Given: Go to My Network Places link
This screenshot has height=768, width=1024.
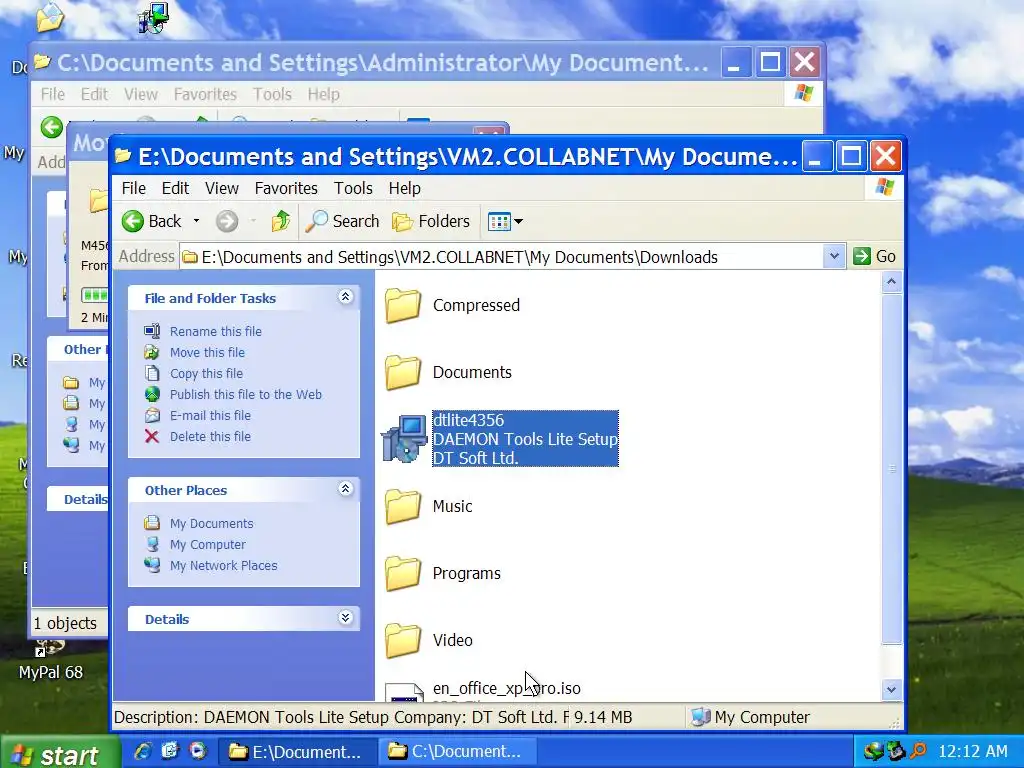Looking at the screenshot, I should [x=223, y=565].
